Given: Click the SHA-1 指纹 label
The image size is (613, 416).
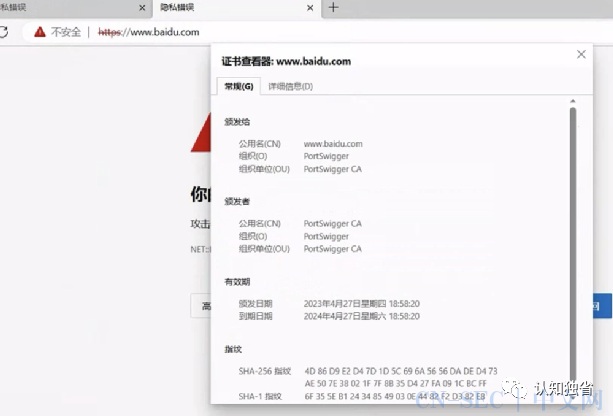Looking at the screenshot, I should 260,396.
